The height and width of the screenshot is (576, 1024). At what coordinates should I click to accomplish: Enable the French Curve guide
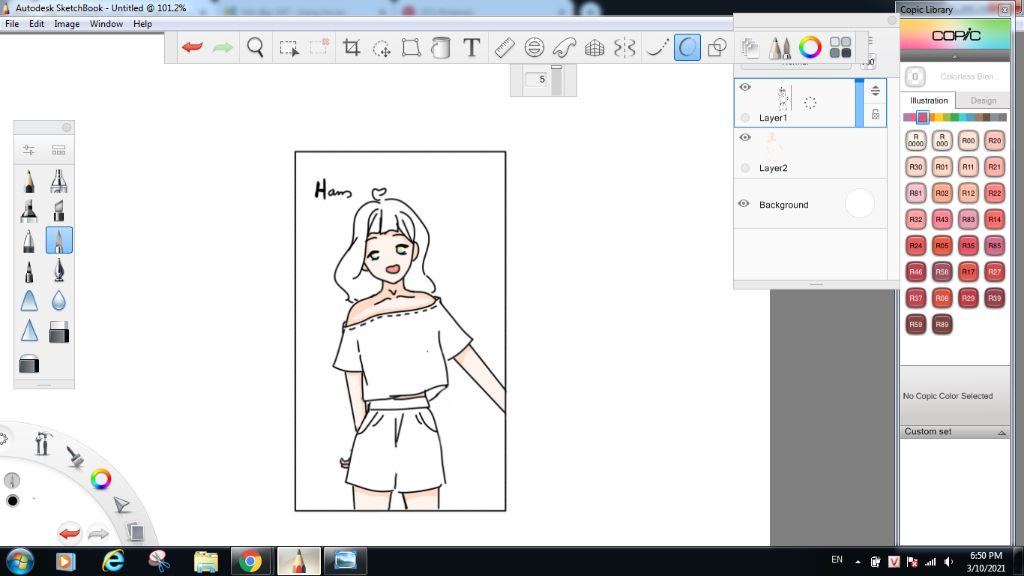tap(564, 47)
